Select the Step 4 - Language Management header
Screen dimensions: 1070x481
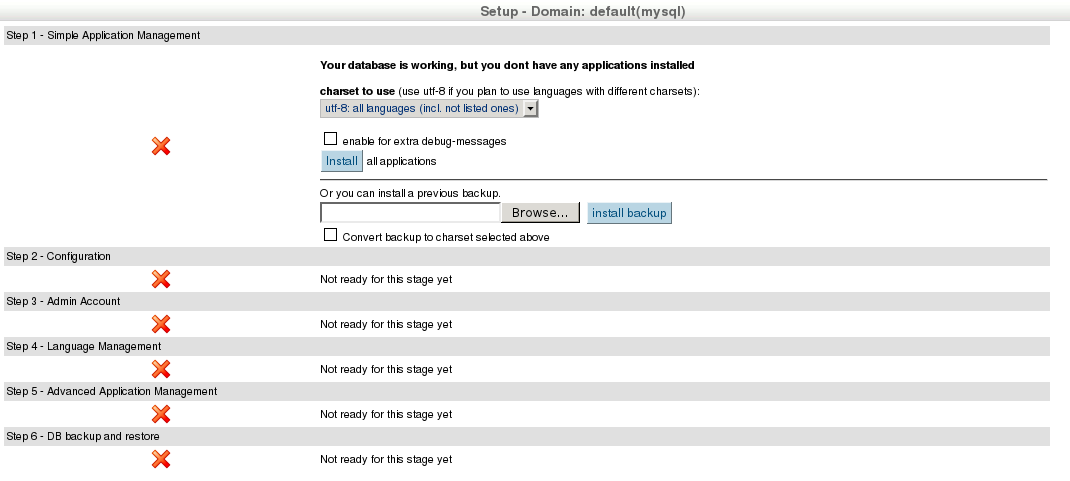(84, 346)
